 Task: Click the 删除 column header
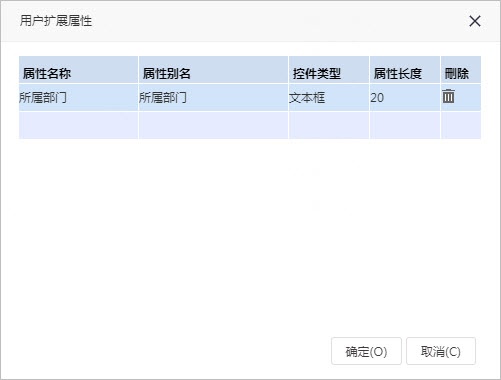pyautogui.click(x=461, y=70)
